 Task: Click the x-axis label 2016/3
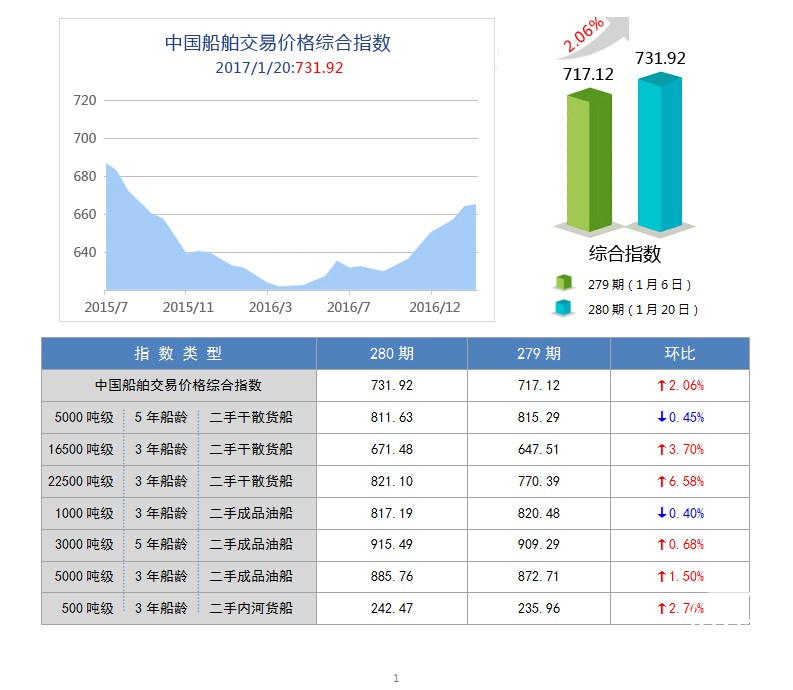pos(270,307)
